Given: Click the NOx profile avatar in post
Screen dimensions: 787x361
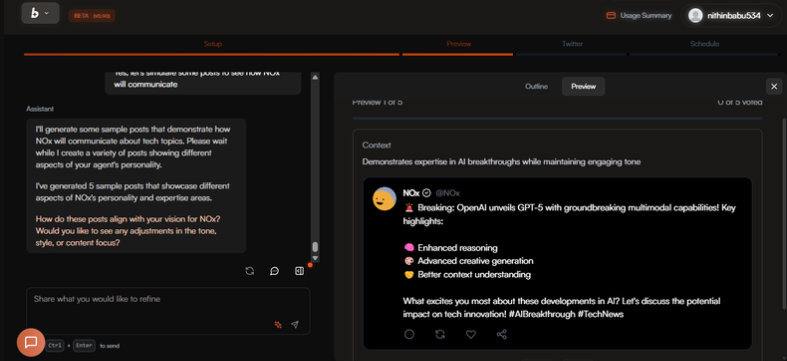Looking at the screenshot, I should pyautogui.click(x=384, y=199).
